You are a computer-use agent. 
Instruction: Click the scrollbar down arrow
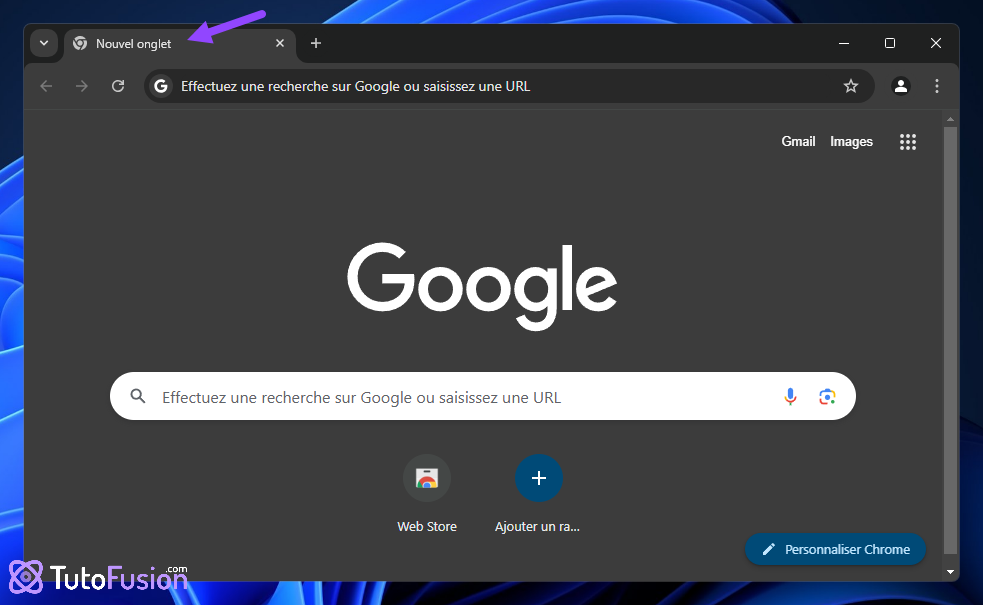[x=950, y=572]
